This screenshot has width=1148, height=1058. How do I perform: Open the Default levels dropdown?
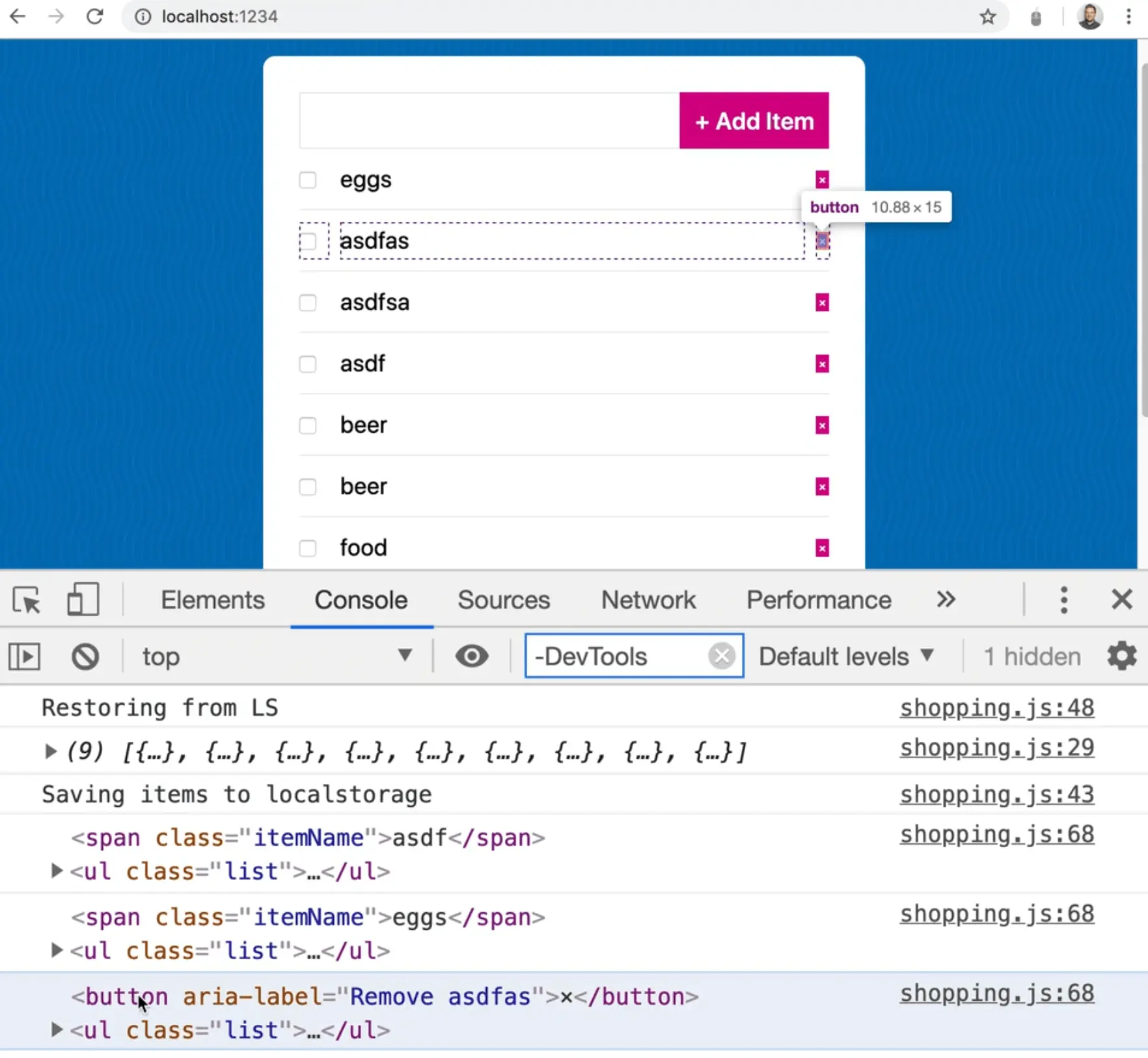(846, 657)
